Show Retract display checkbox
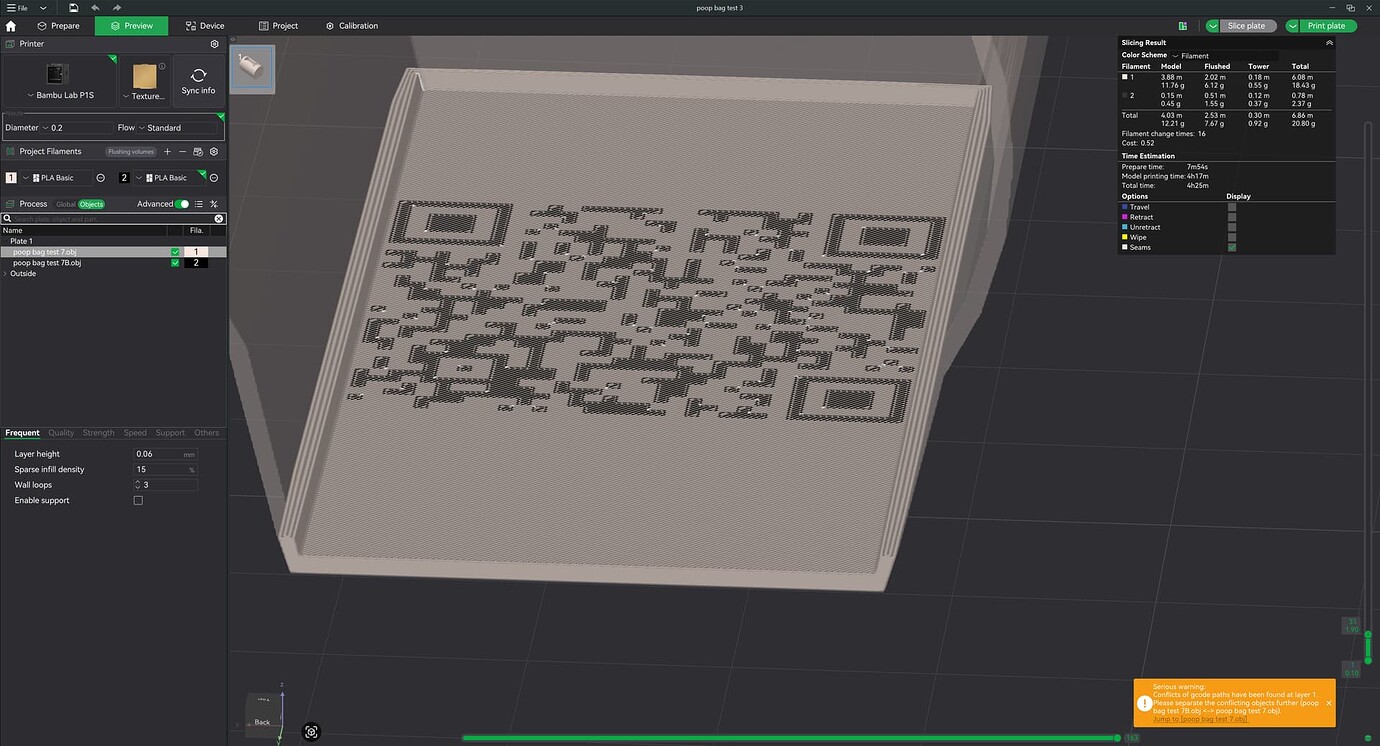Image resolution: width=1380 pixels, height=746 pixels. 1232,217
